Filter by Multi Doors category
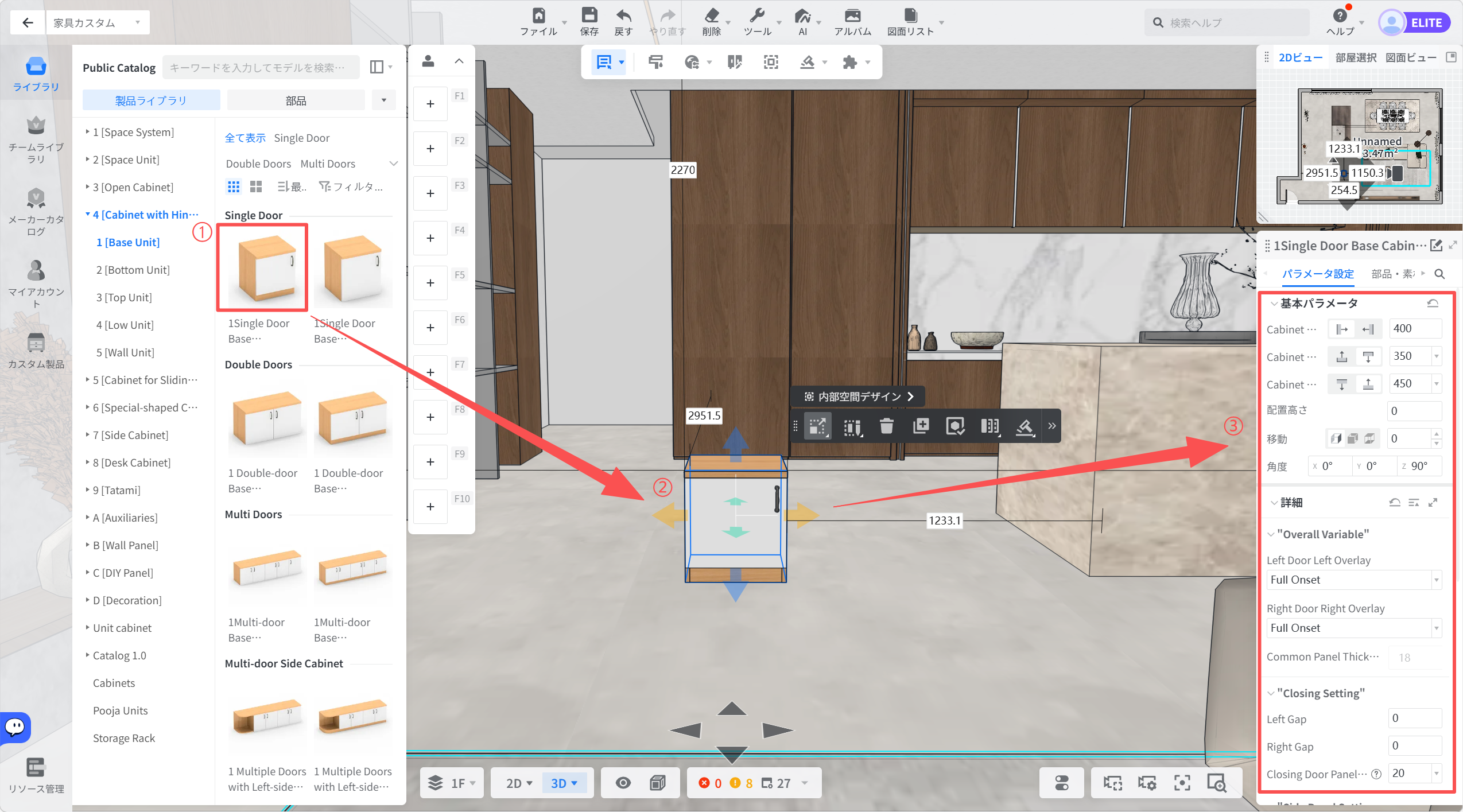The image size is (1463, 812). click(328, 164)
